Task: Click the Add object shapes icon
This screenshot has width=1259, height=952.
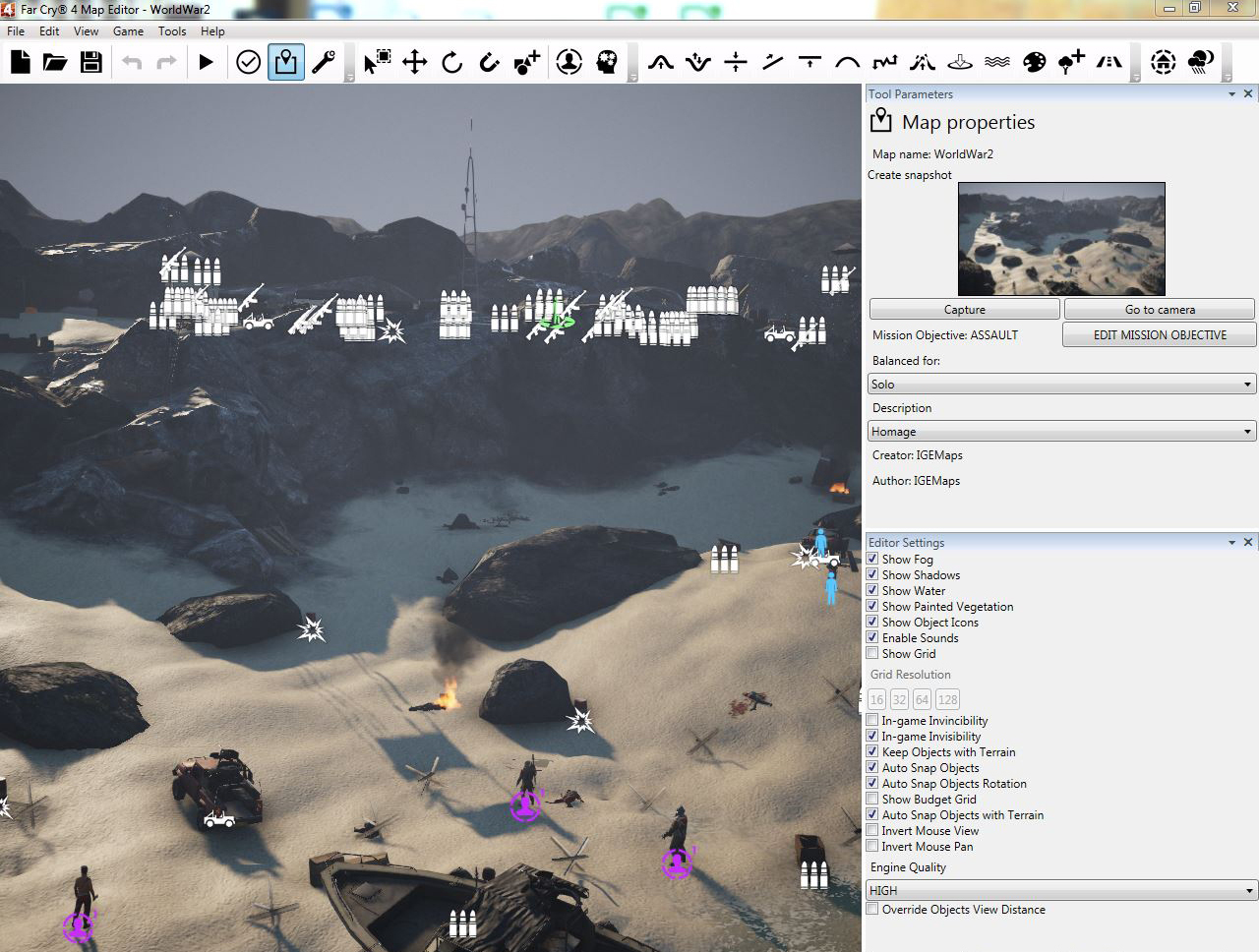Action: pos(527,62)
